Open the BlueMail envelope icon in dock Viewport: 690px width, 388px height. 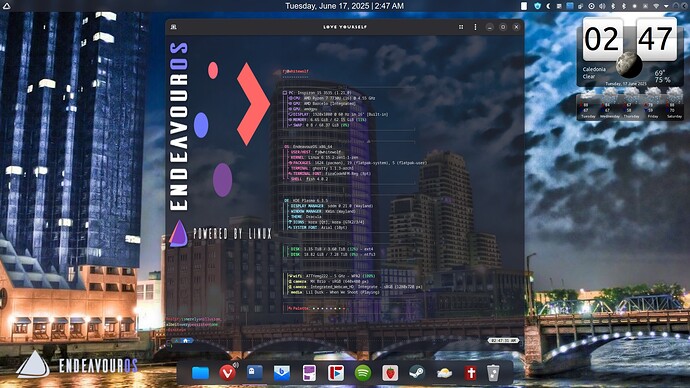point(282,373)
